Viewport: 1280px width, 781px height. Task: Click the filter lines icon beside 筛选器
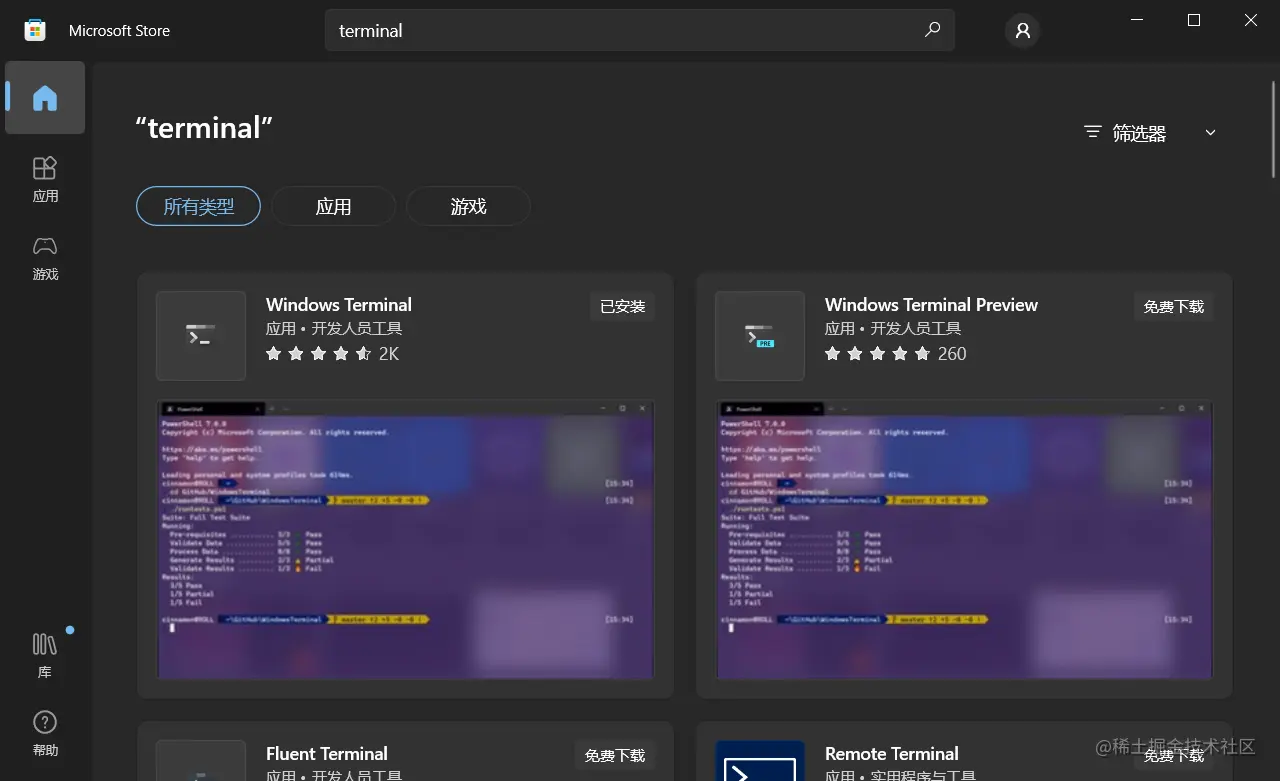(x=1093, y=132)
